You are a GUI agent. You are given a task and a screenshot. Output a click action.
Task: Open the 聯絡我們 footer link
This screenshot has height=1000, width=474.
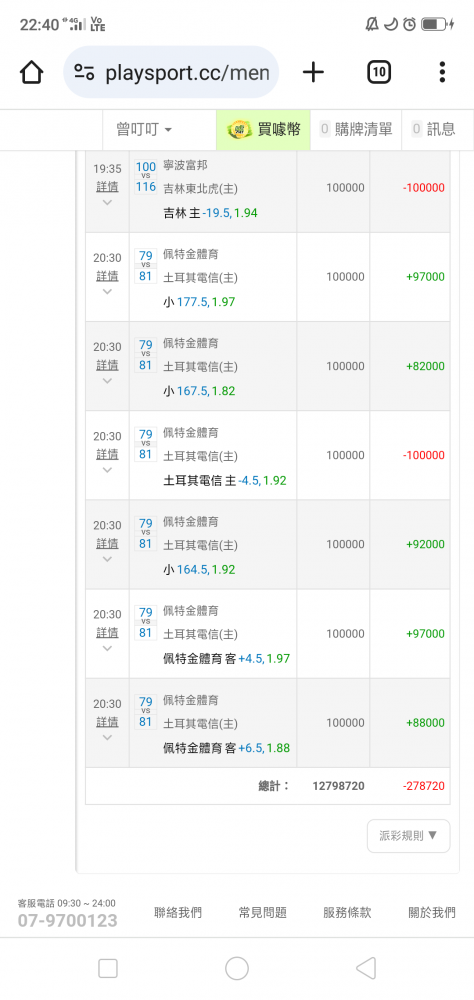click(178, 913)
